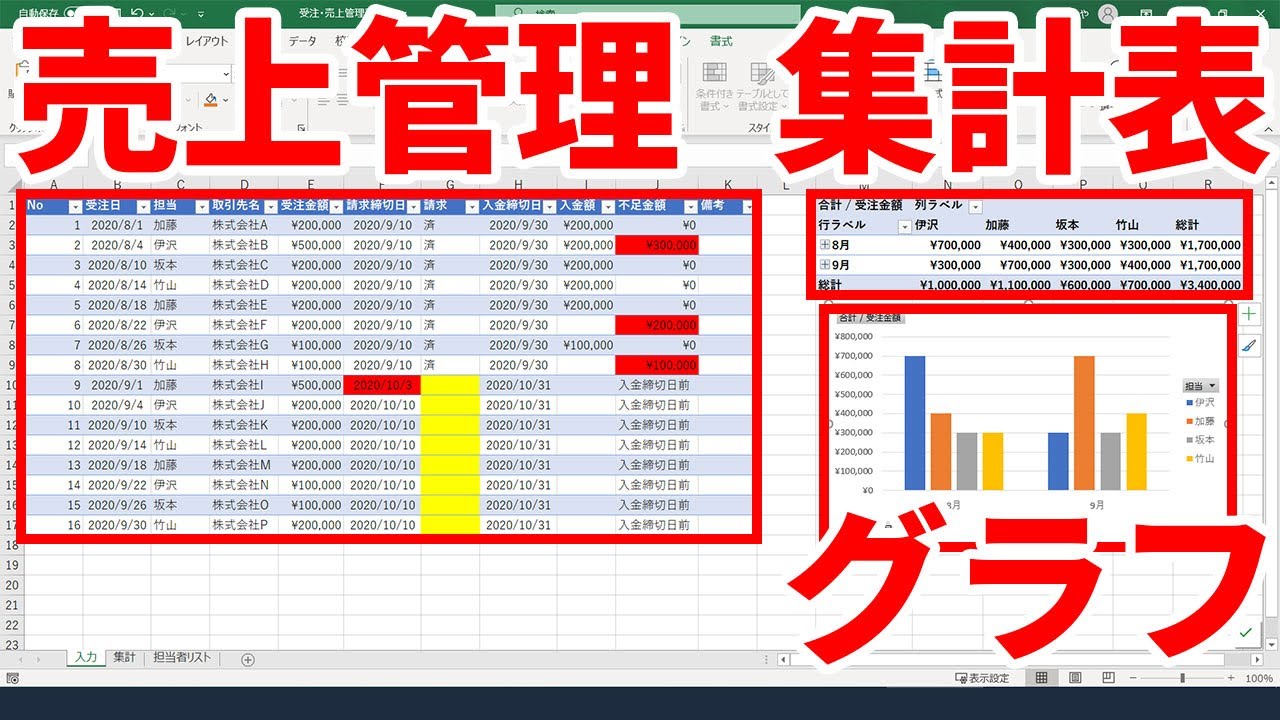1280x720 pixels.
Task: Add a new sheet with plus icon
Action: 248,659
